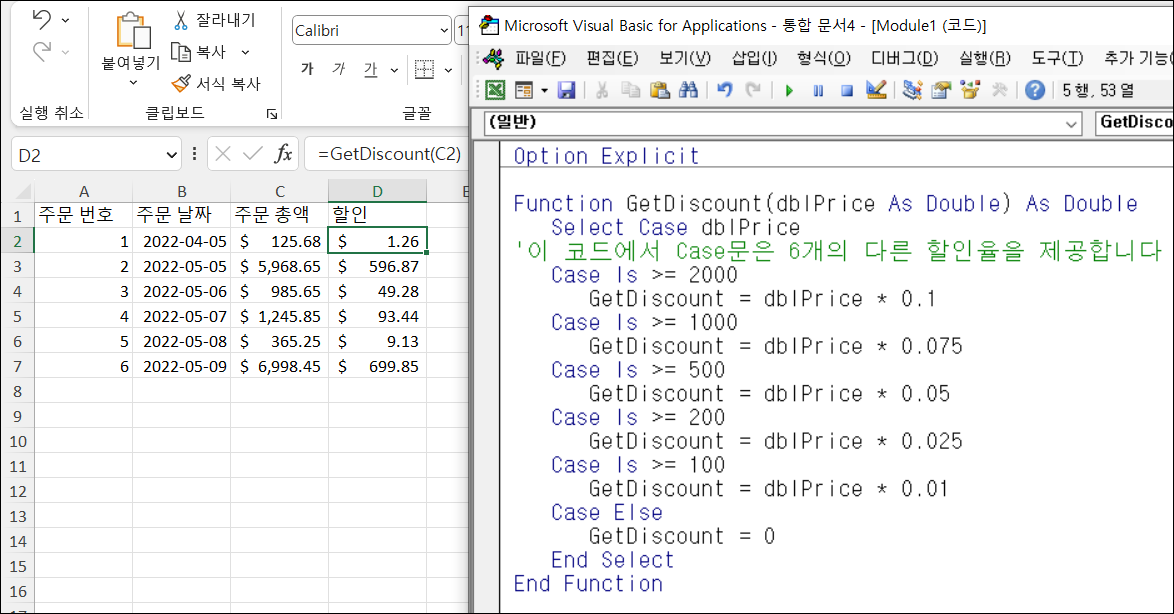The image size is (1174, 614).
Task: Click the Redo arrow in Excel's ribbon
Action: [41, 51]
